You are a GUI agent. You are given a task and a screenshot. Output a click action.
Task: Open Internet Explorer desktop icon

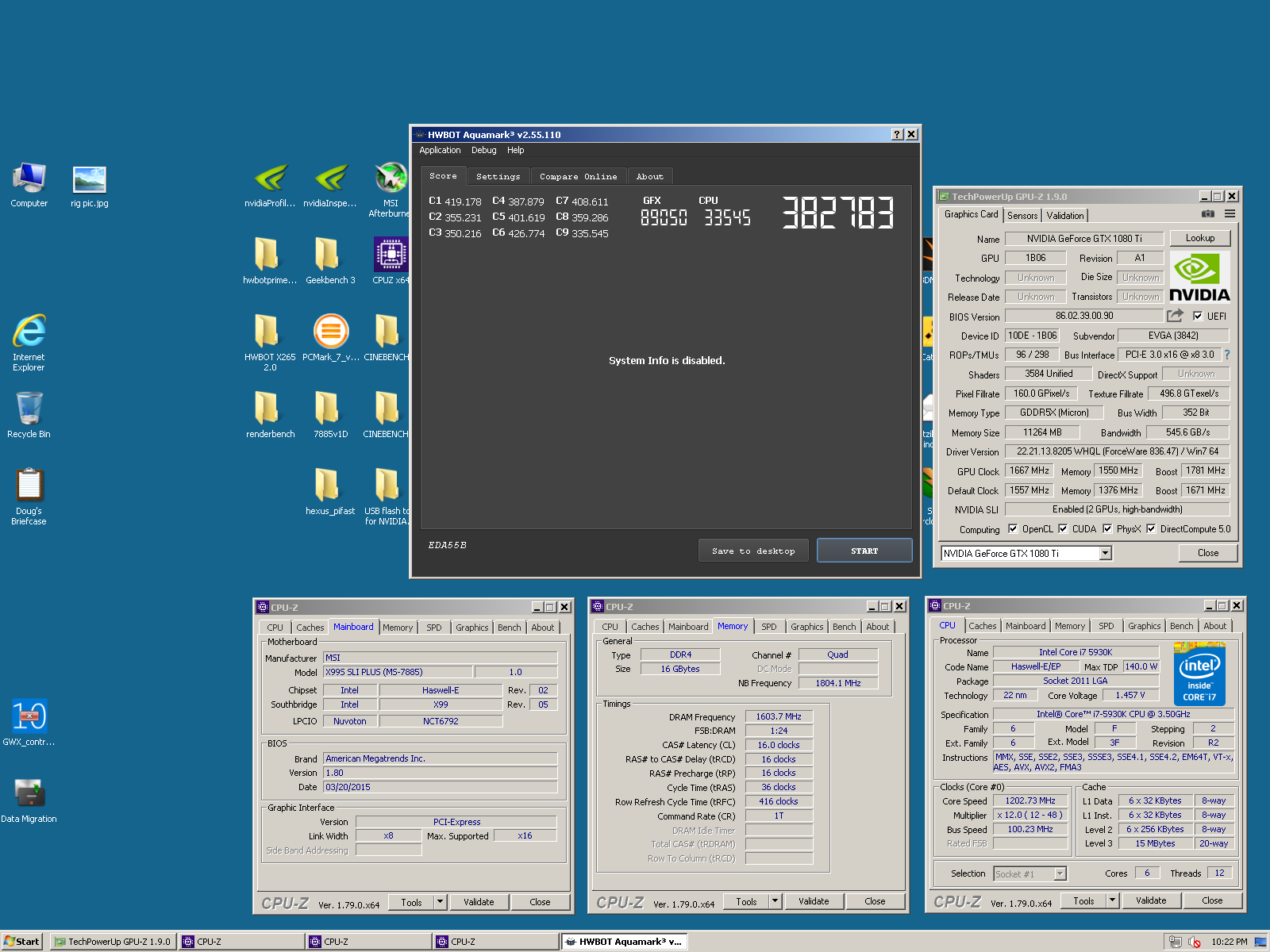click(29, 342)
